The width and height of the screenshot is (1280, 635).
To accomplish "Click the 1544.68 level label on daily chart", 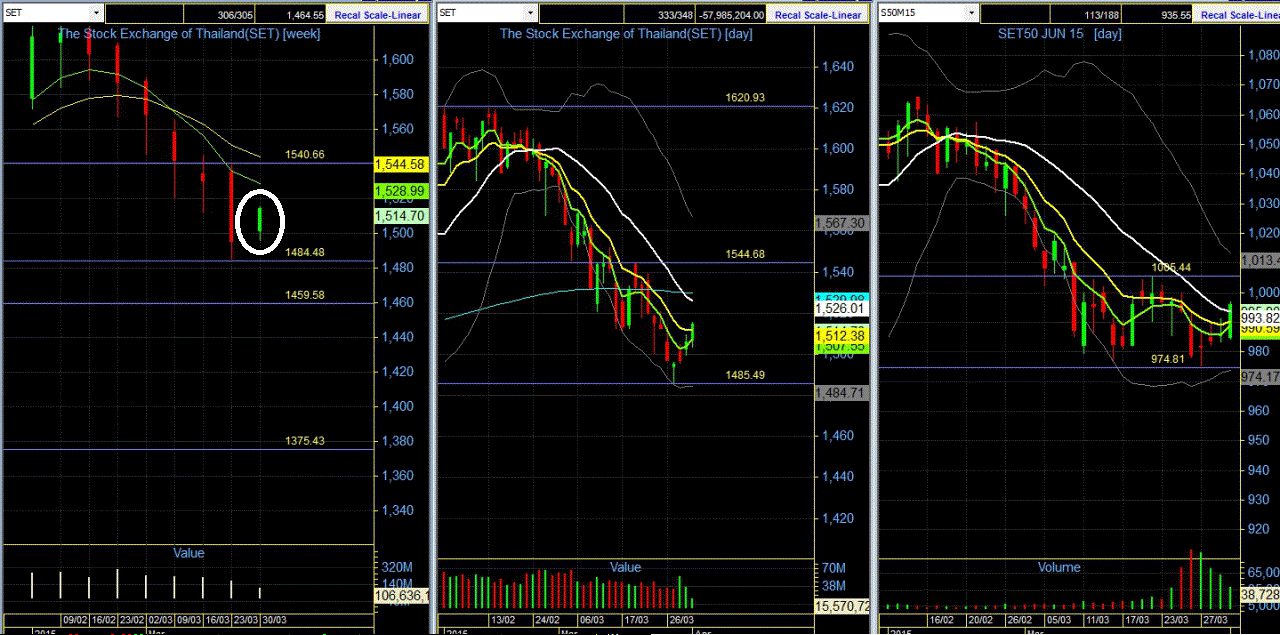I will coord(745,254).
